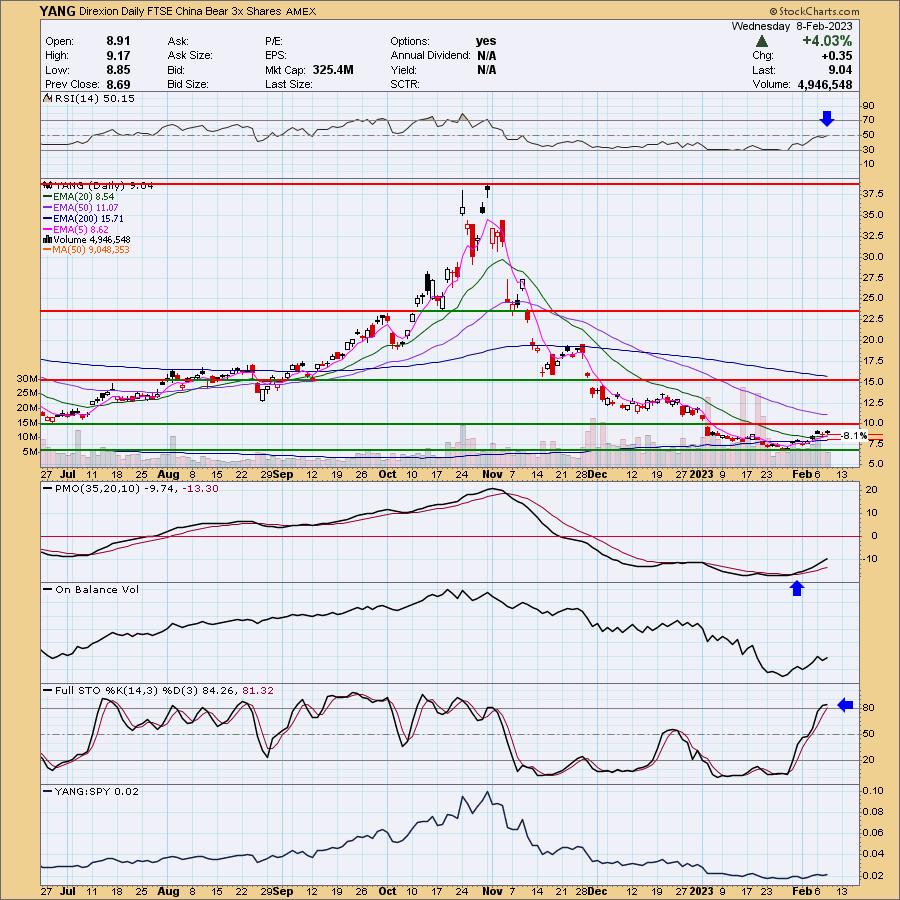Image resolution: width=900 pixels, height=900 pixels.
Task: Click the -8.1% price annotation label
Action: tap(854, 436)
